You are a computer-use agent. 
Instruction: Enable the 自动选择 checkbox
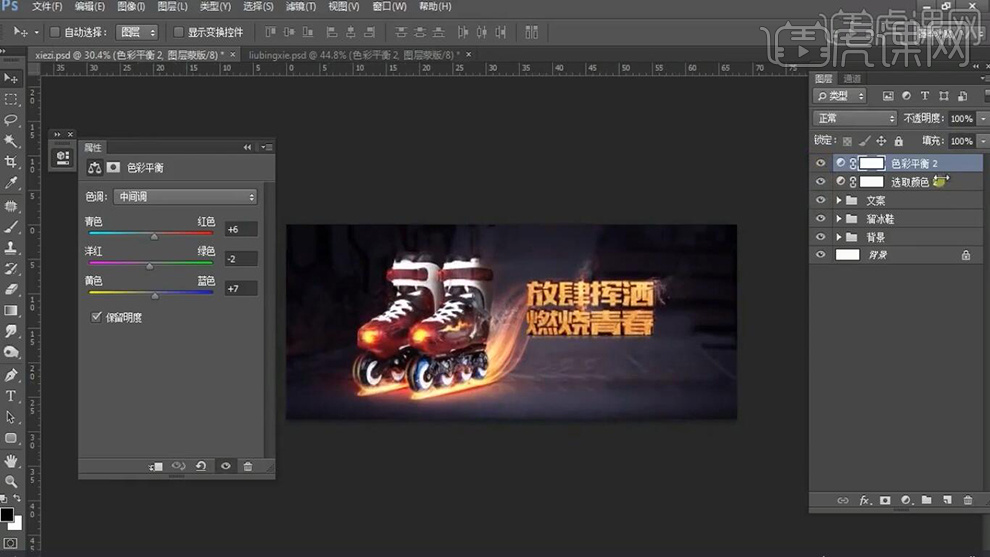(x=55, y=32)
